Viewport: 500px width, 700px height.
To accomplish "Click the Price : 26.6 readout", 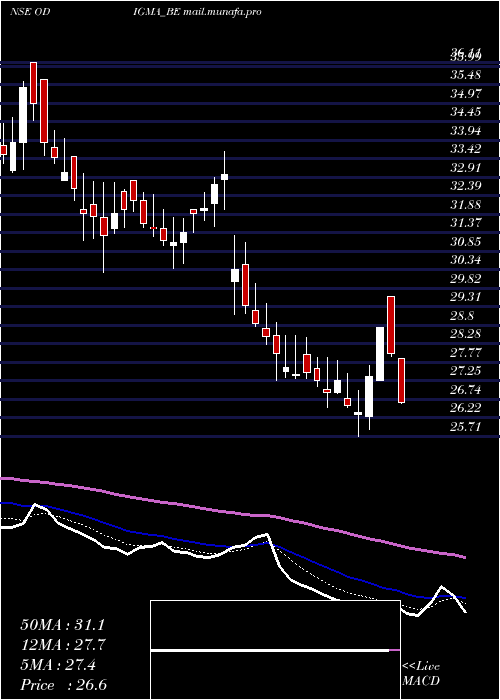I will click(63, 685).
